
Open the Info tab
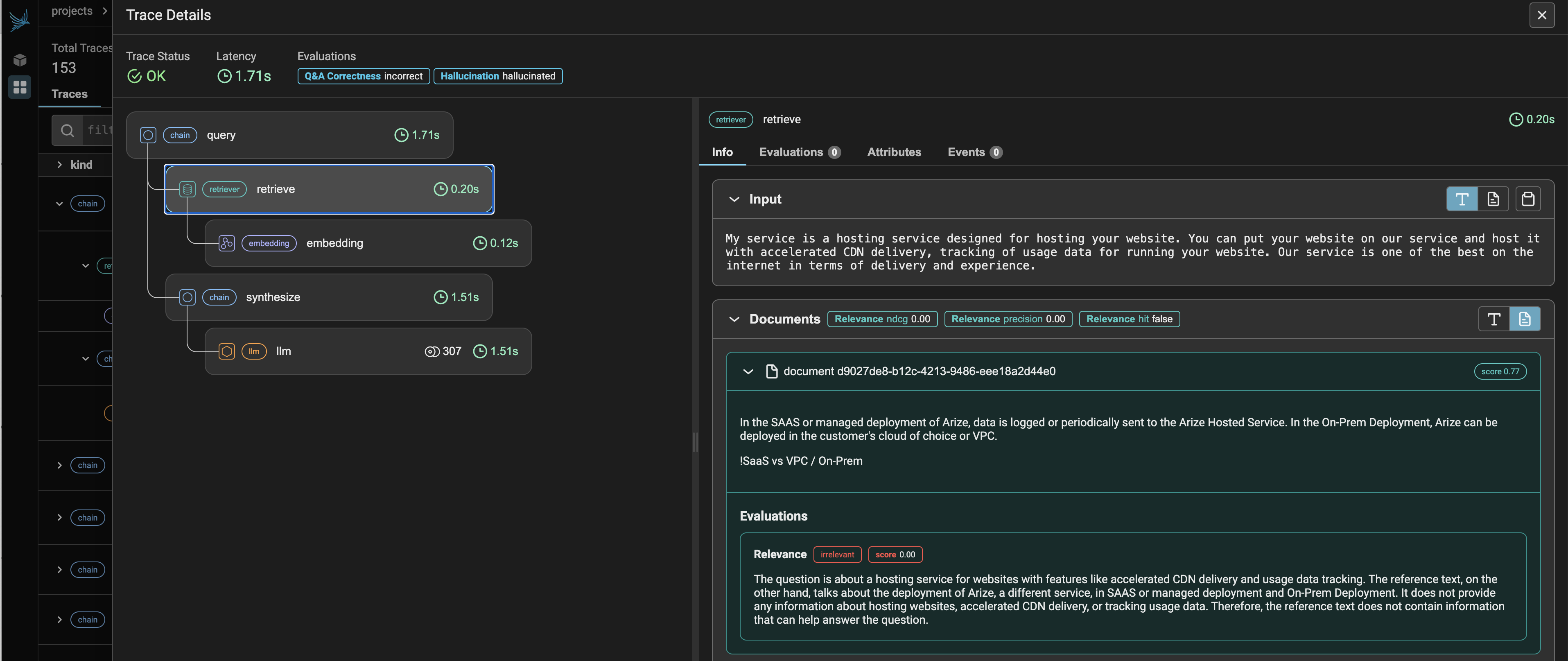[x=722, y=152]
